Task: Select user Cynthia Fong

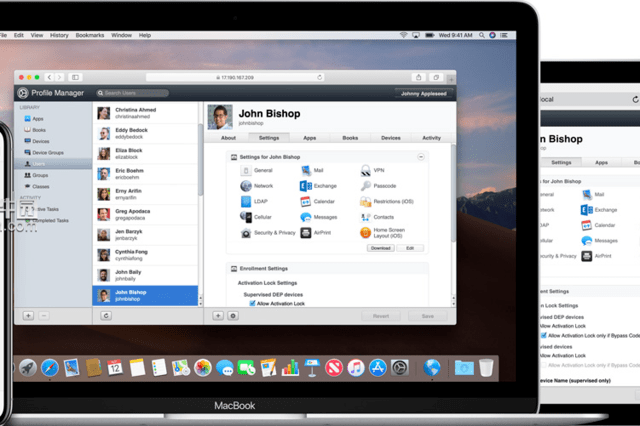Action: [145, 255]
